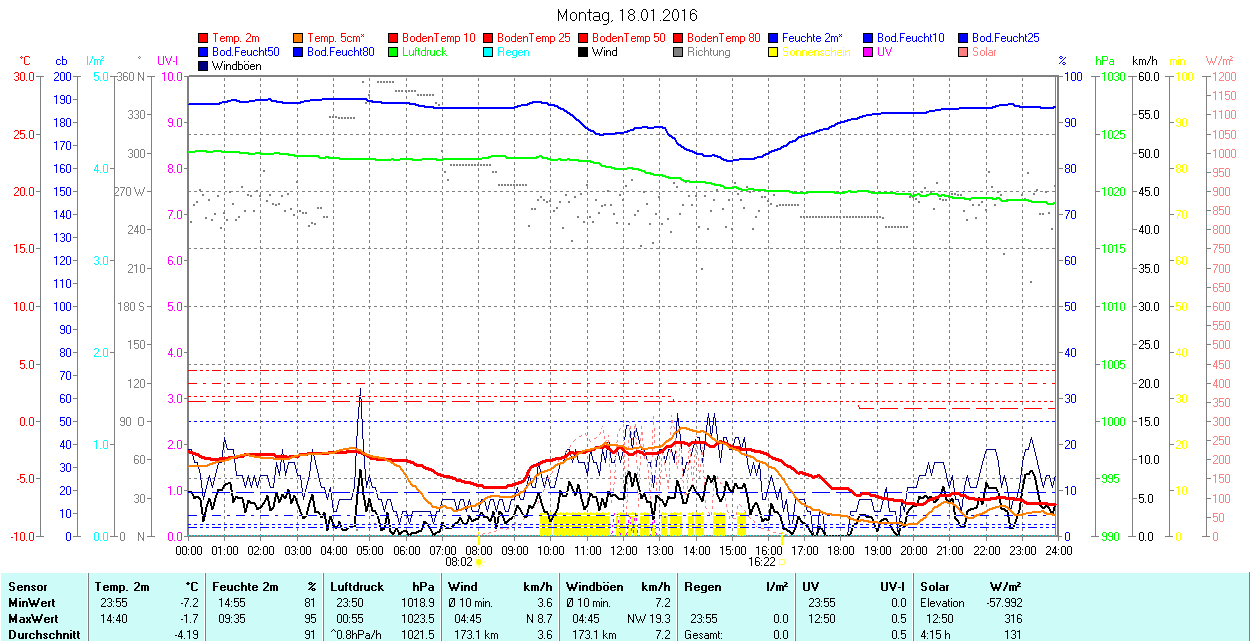
Task: Click the hPa axis unit label above chart
Action: point(1105,61)
